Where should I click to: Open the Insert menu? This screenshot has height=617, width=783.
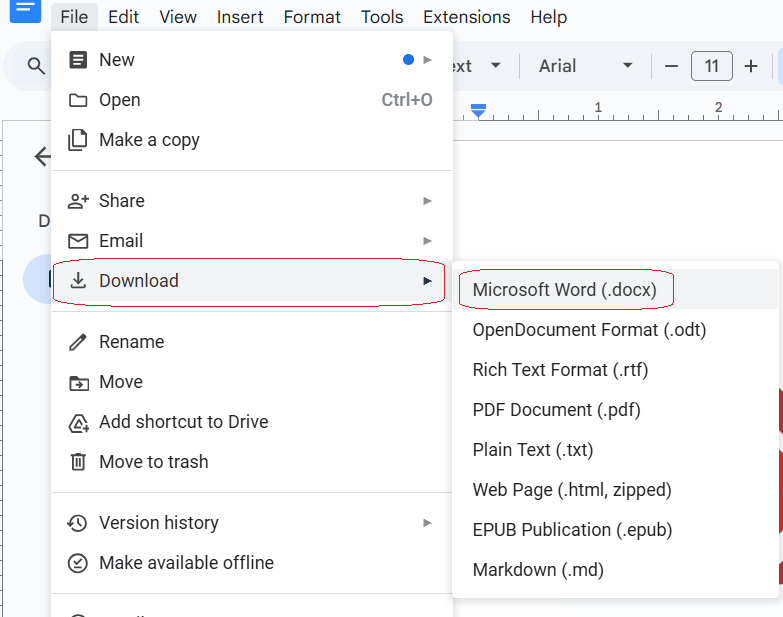click(x=240, y=17)
